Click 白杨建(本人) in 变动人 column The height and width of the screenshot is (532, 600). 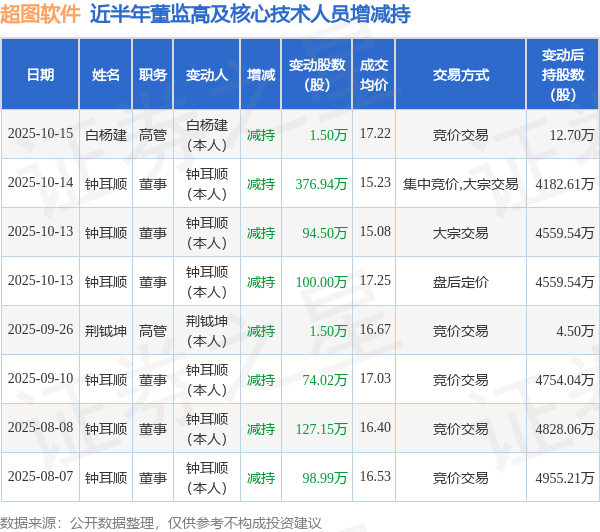point(207,135)
